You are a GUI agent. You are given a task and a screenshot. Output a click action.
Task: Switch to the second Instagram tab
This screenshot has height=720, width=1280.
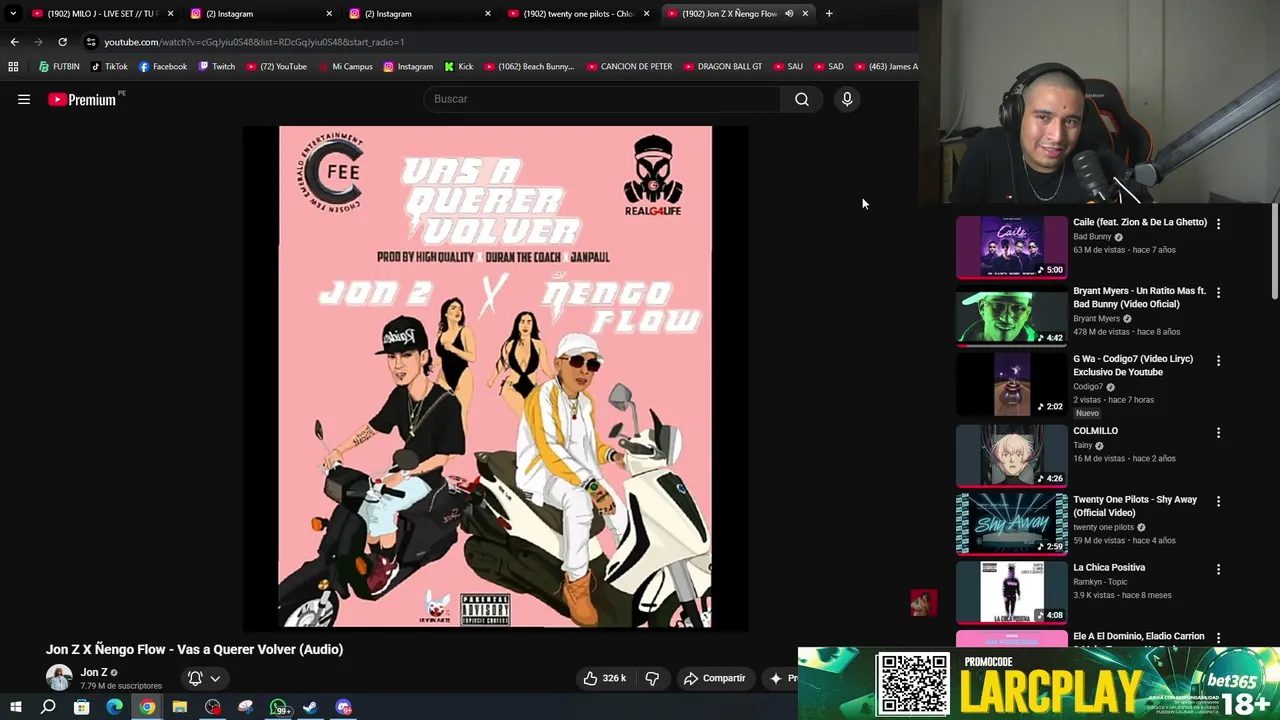[419, 14]
